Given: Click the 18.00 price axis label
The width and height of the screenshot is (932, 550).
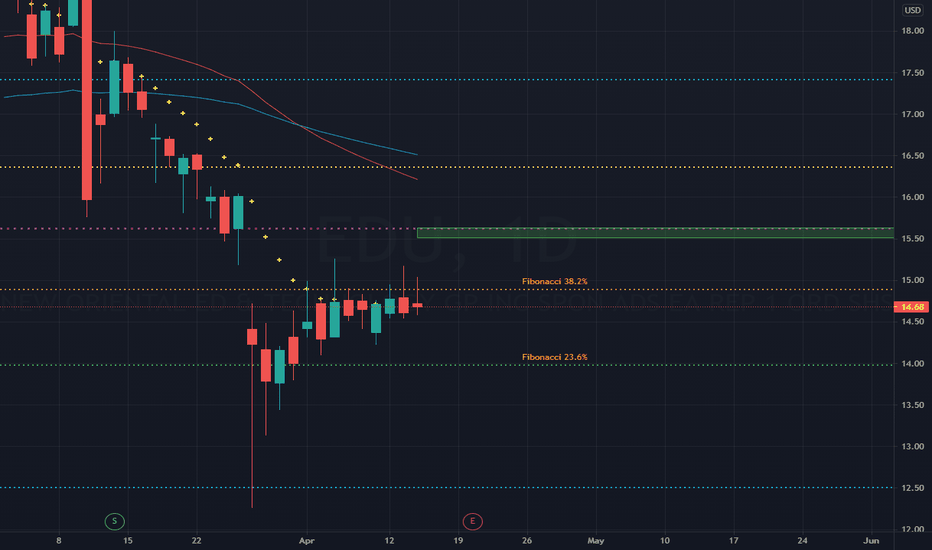Looking at the screenshot, I should (x=912, y=31).
